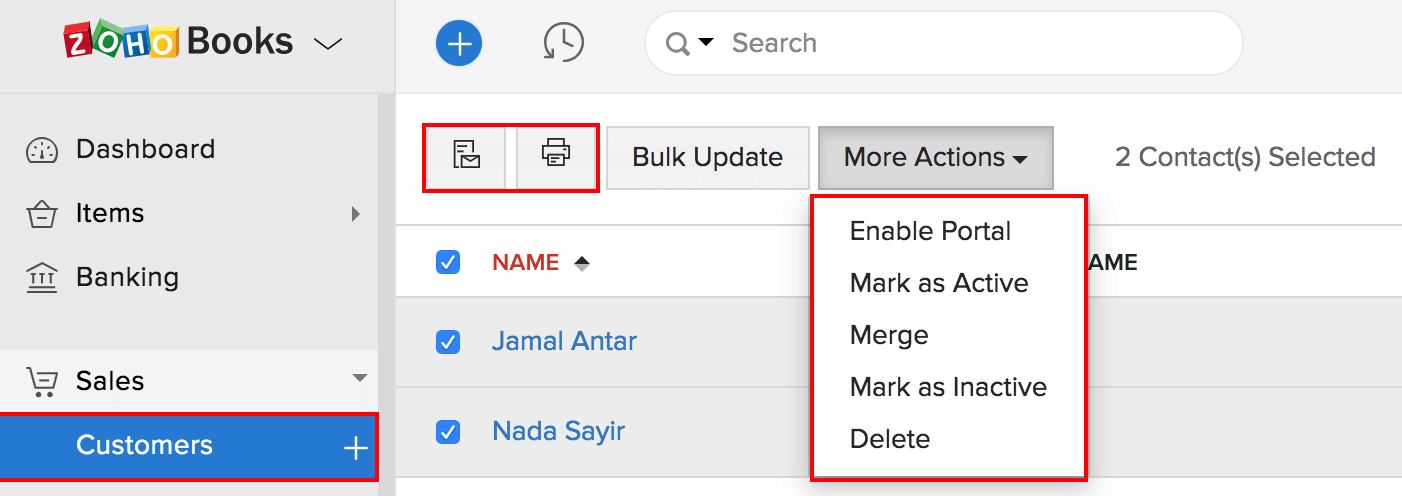Choose Enable Portal from the menu
This screenshot has width=1402, height=496.
930,231
